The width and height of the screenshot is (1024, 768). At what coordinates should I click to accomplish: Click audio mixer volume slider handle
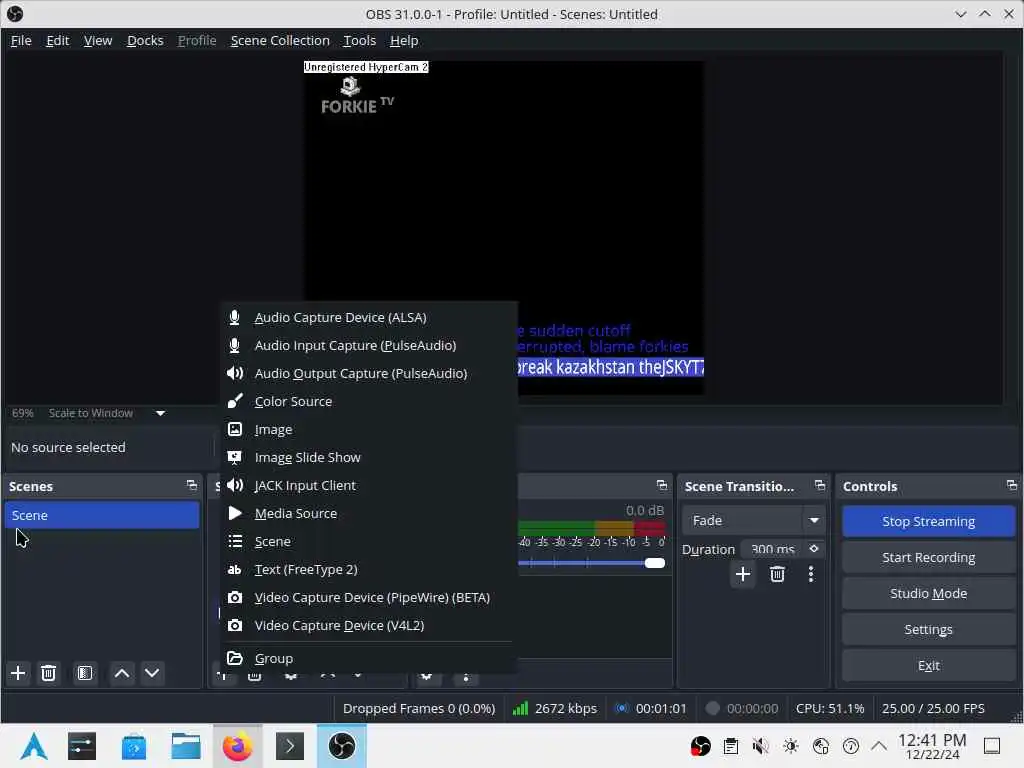(x=654, y=563)
